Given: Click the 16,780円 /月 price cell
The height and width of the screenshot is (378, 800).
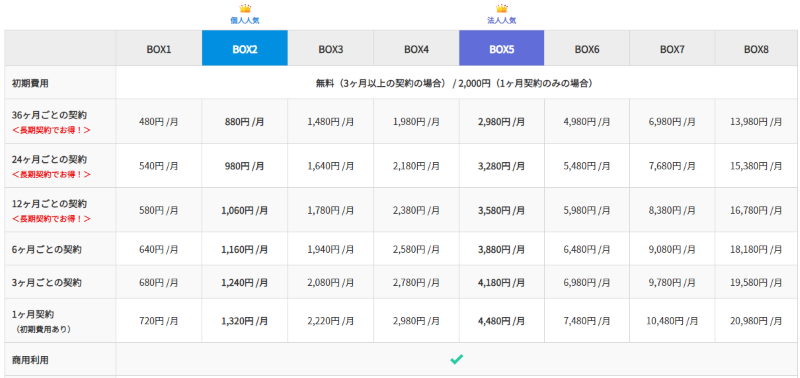Looking at the screenshot, I should pyautogui.click(x=756, y=210).
